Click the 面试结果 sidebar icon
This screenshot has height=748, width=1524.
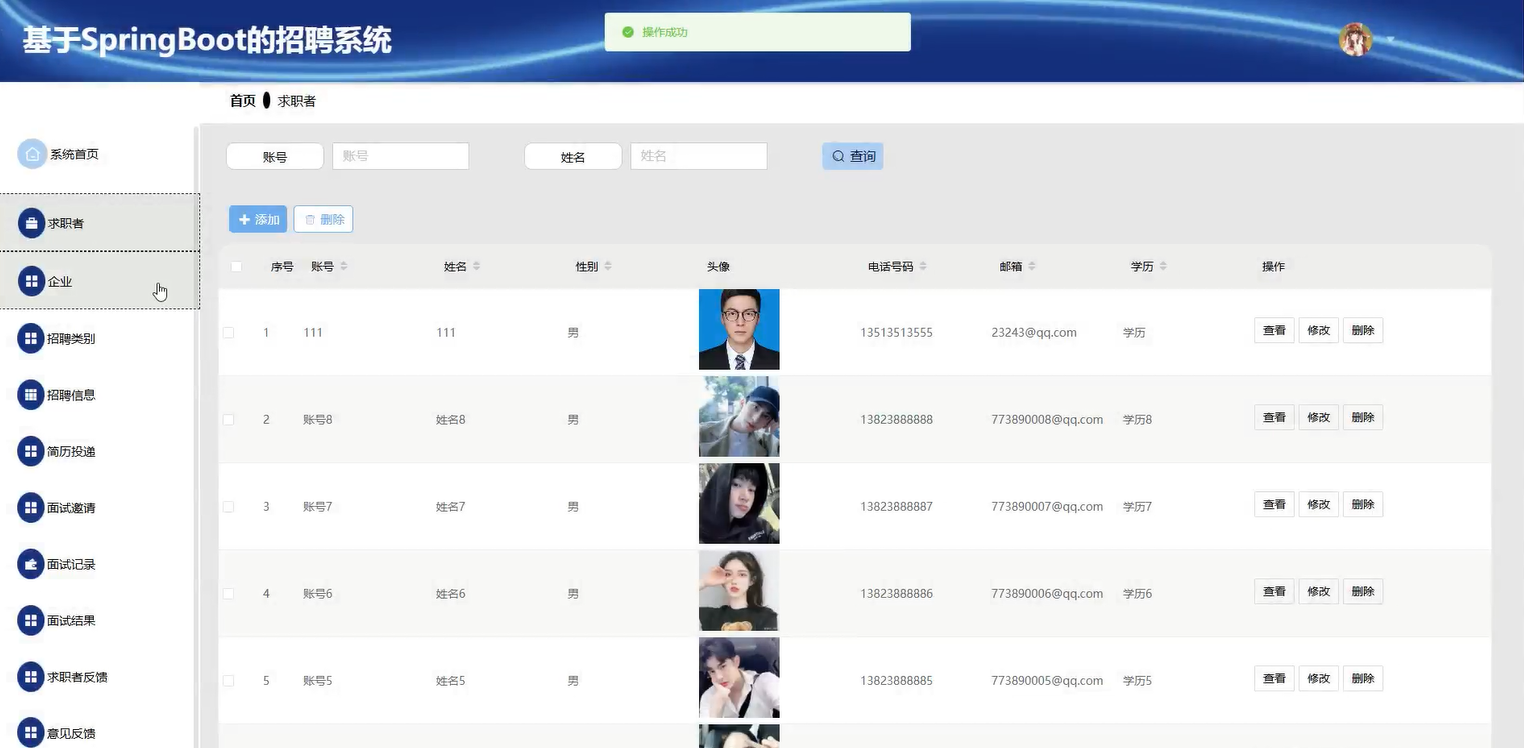pos(31,620)
